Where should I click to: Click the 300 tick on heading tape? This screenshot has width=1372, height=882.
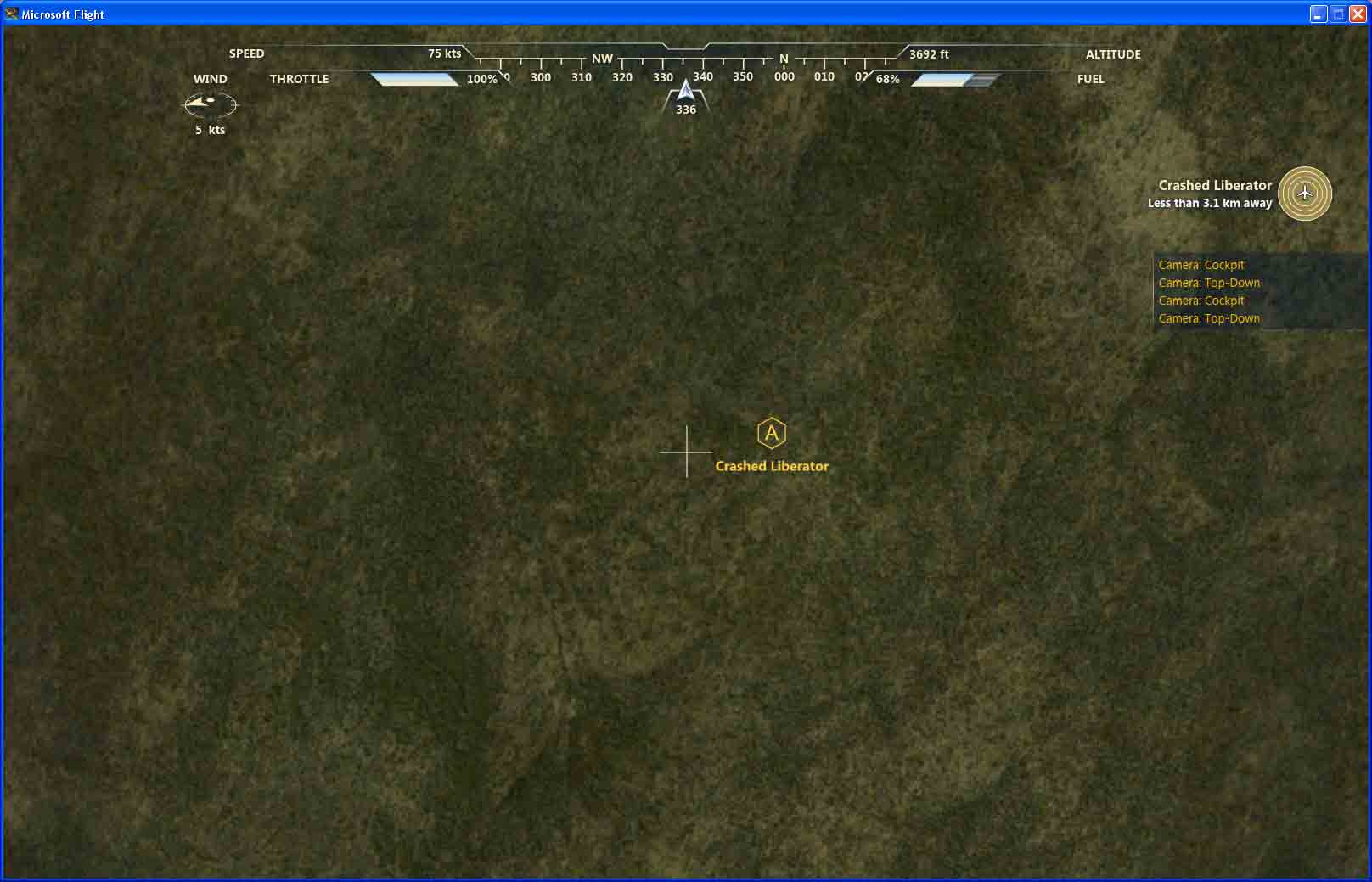(541, 77)
